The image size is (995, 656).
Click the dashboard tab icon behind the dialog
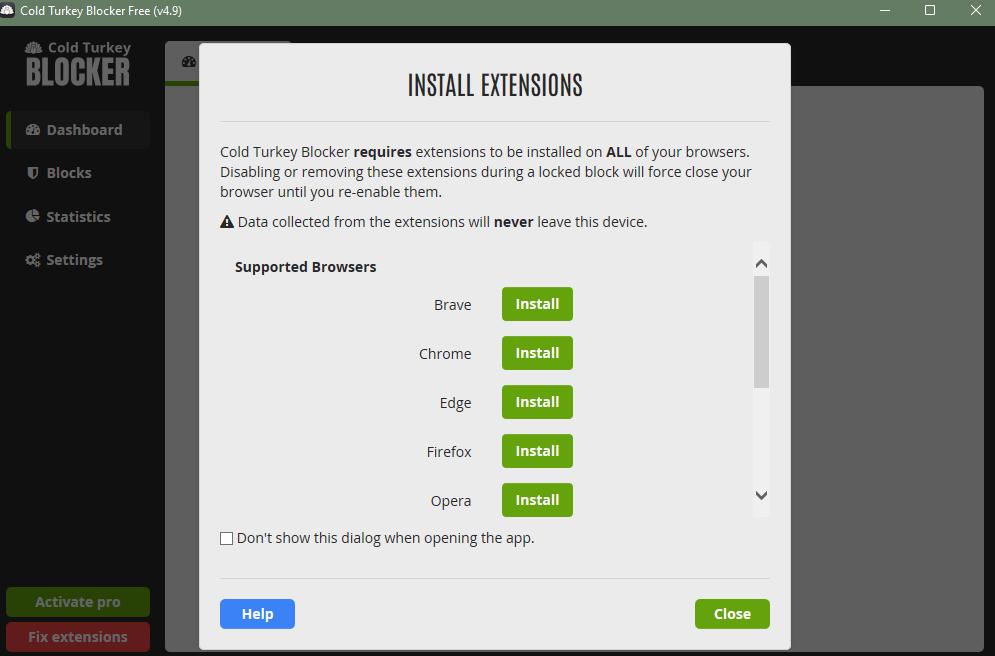click(187, 61)
